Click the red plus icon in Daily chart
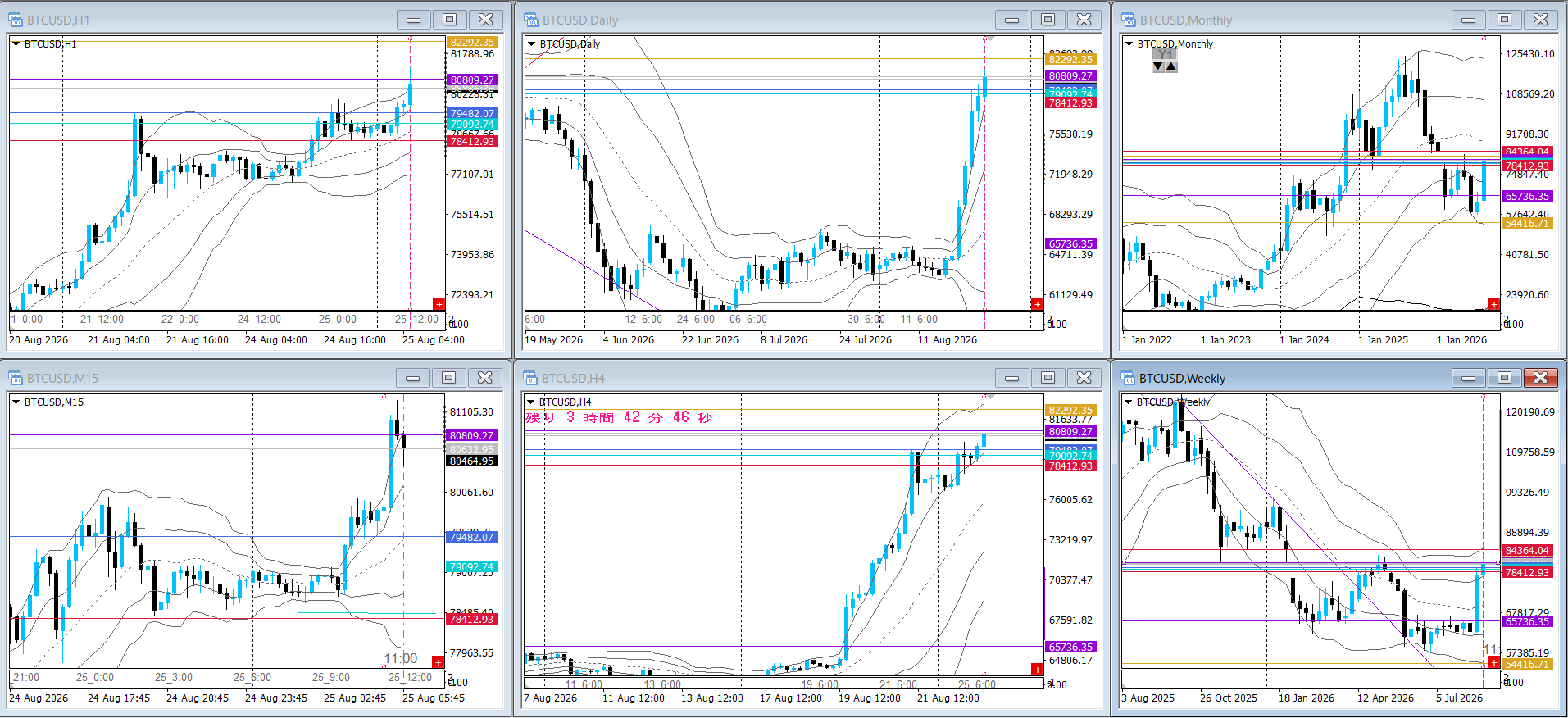This screenshot has height=718, width=1568. (x=1037, y=304)
